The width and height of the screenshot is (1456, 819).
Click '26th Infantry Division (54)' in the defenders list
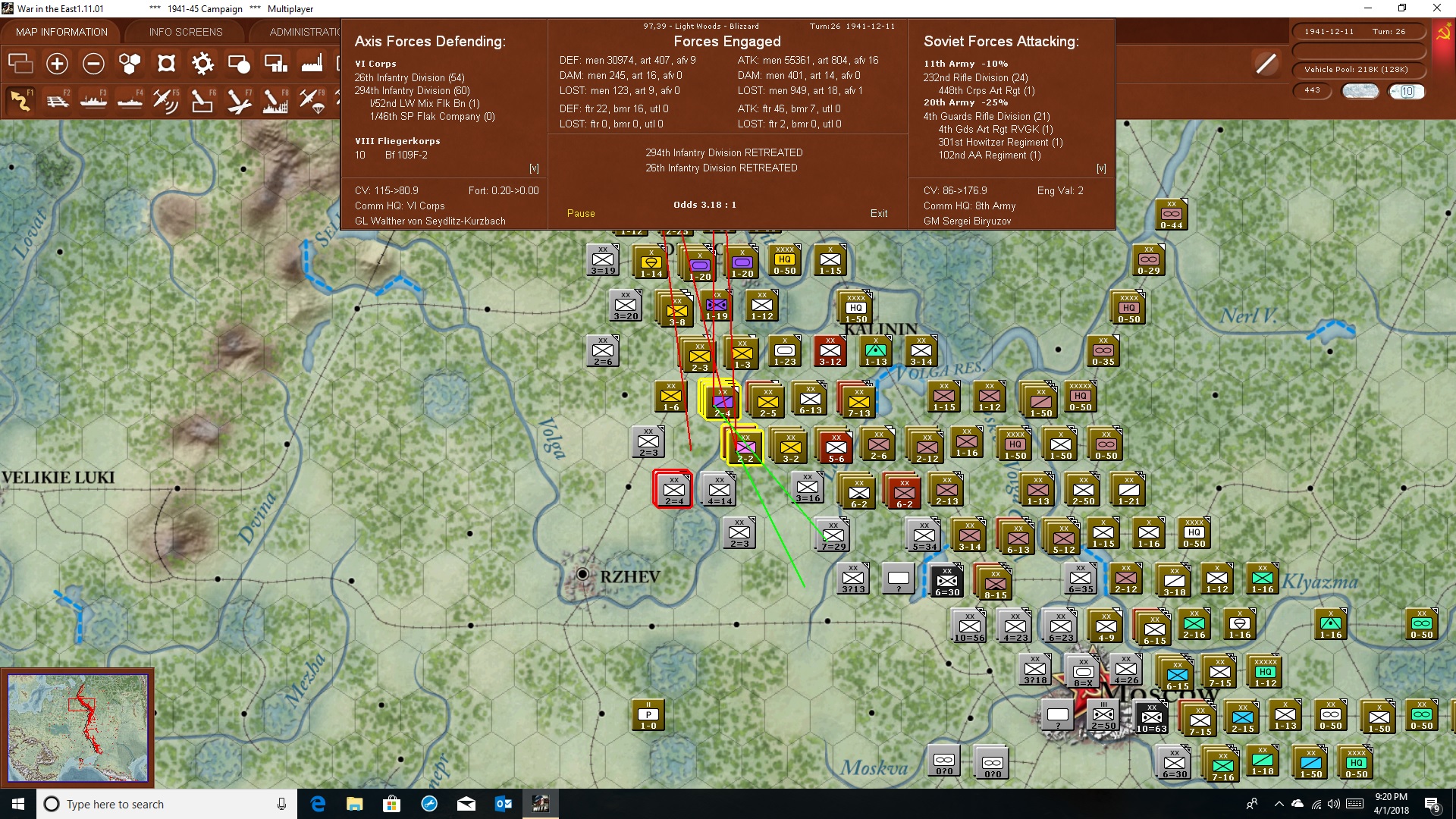tap(409, 78)
